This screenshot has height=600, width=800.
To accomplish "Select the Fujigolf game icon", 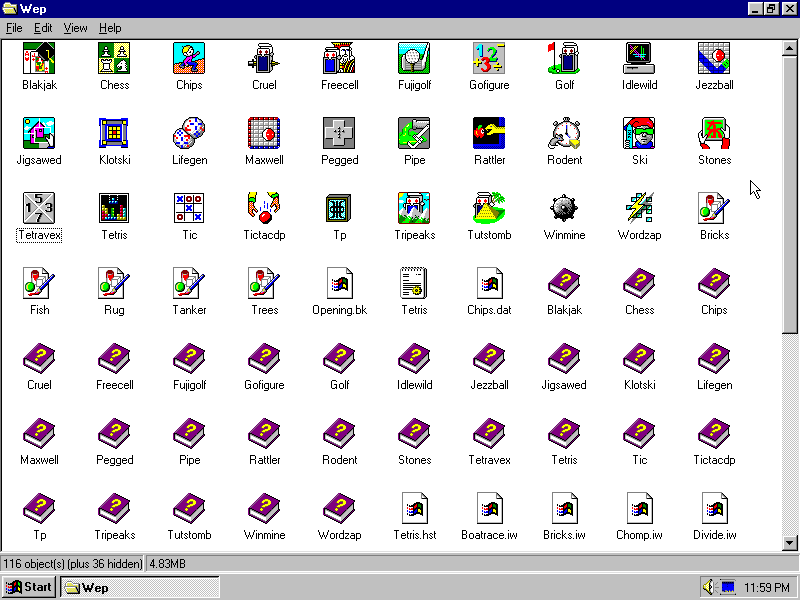I will pos(414,58).
